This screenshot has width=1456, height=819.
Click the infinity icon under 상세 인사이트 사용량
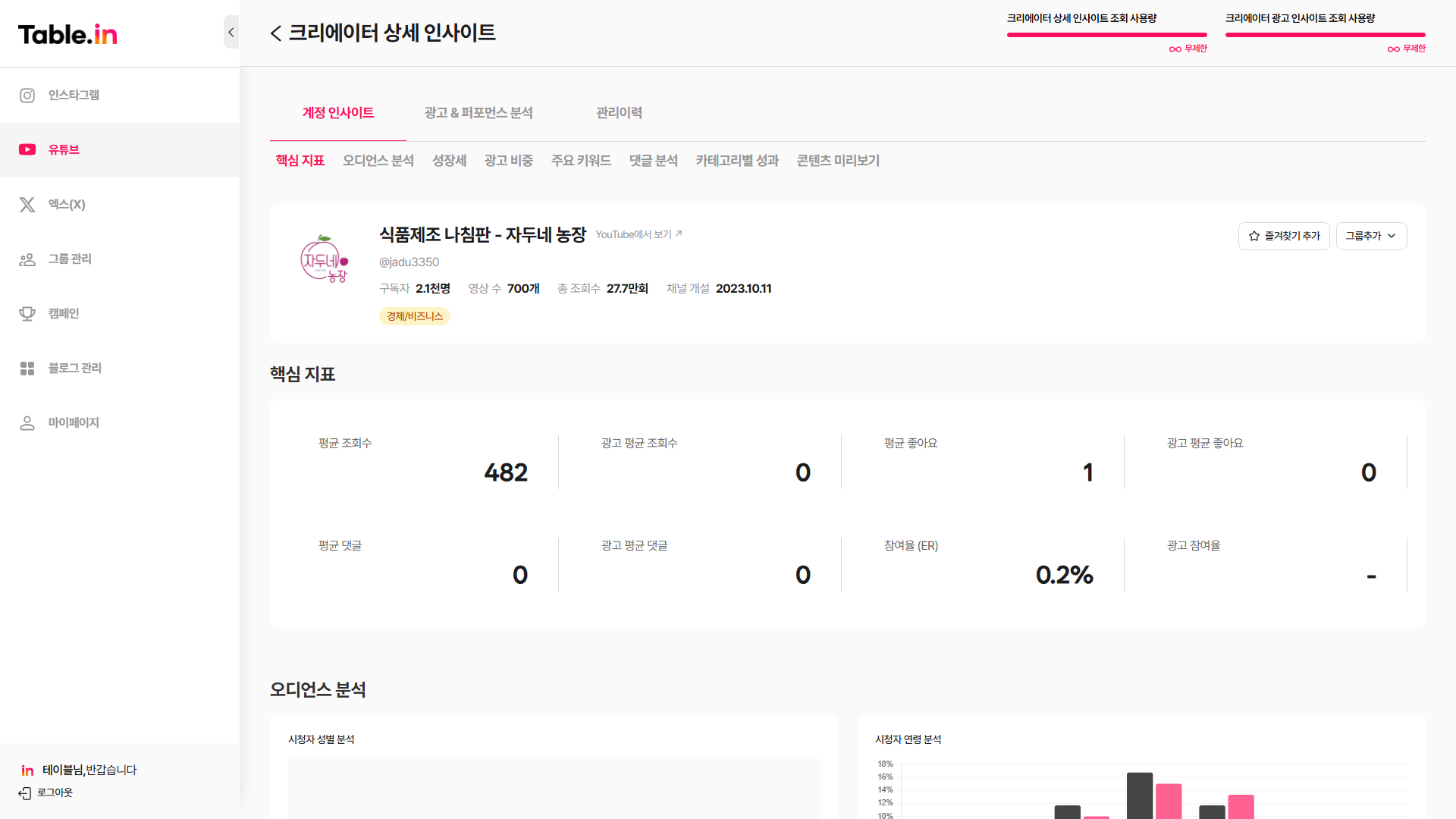tap(1175, 49)
